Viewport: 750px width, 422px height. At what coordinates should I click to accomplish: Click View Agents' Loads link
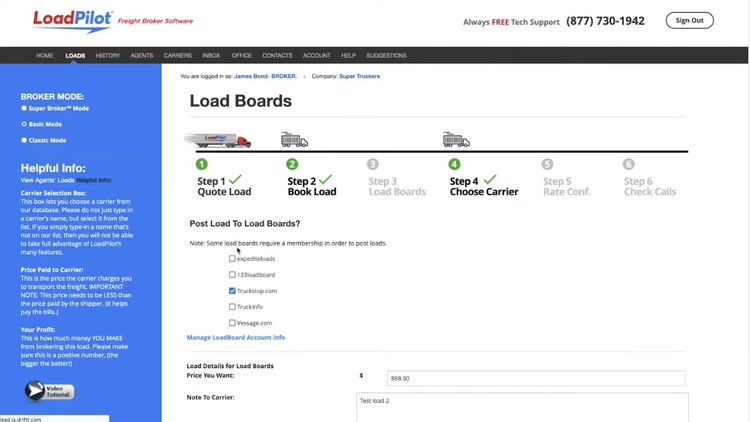(47, 180)
